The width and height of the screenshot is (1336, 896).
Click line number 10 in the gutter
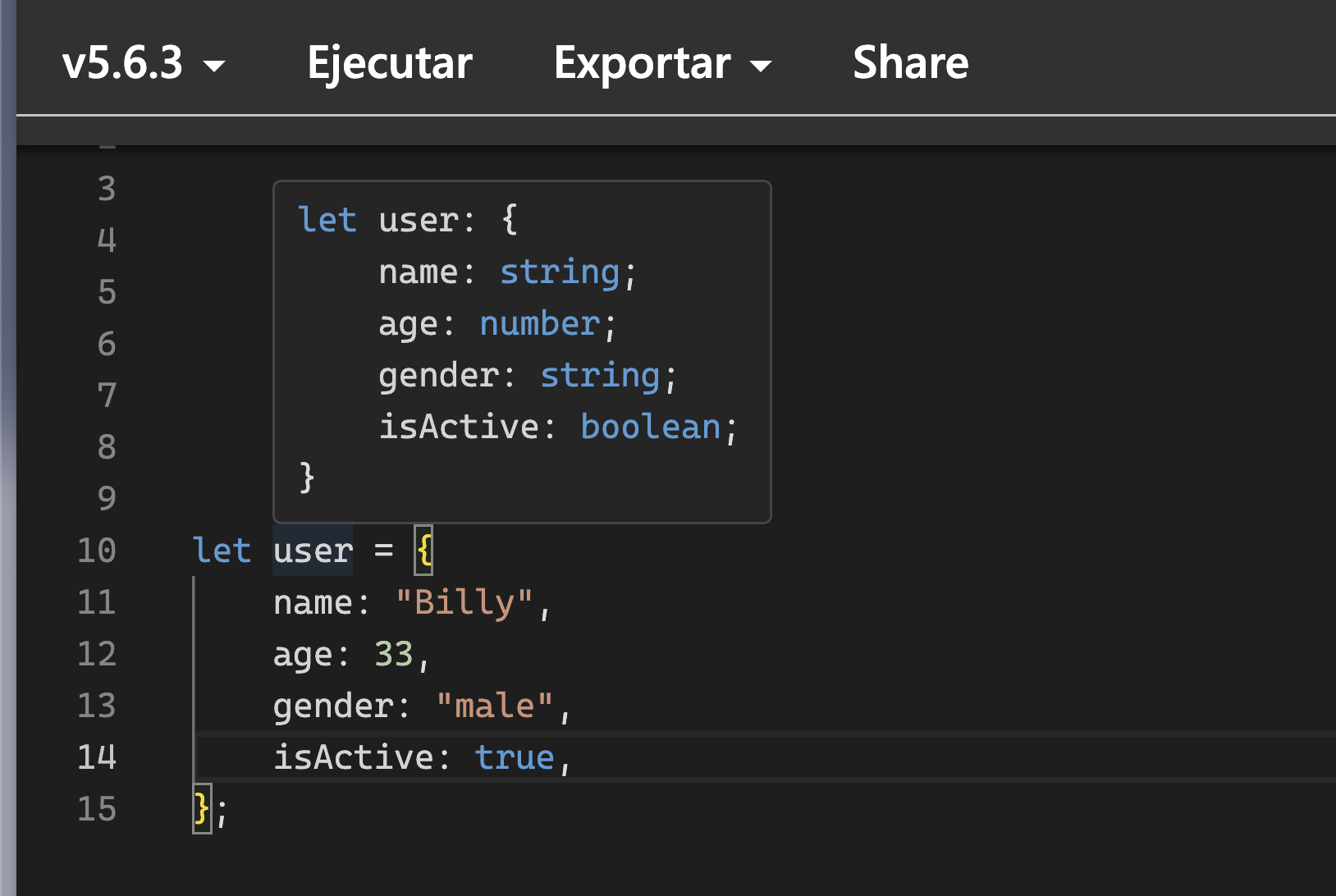97,551
